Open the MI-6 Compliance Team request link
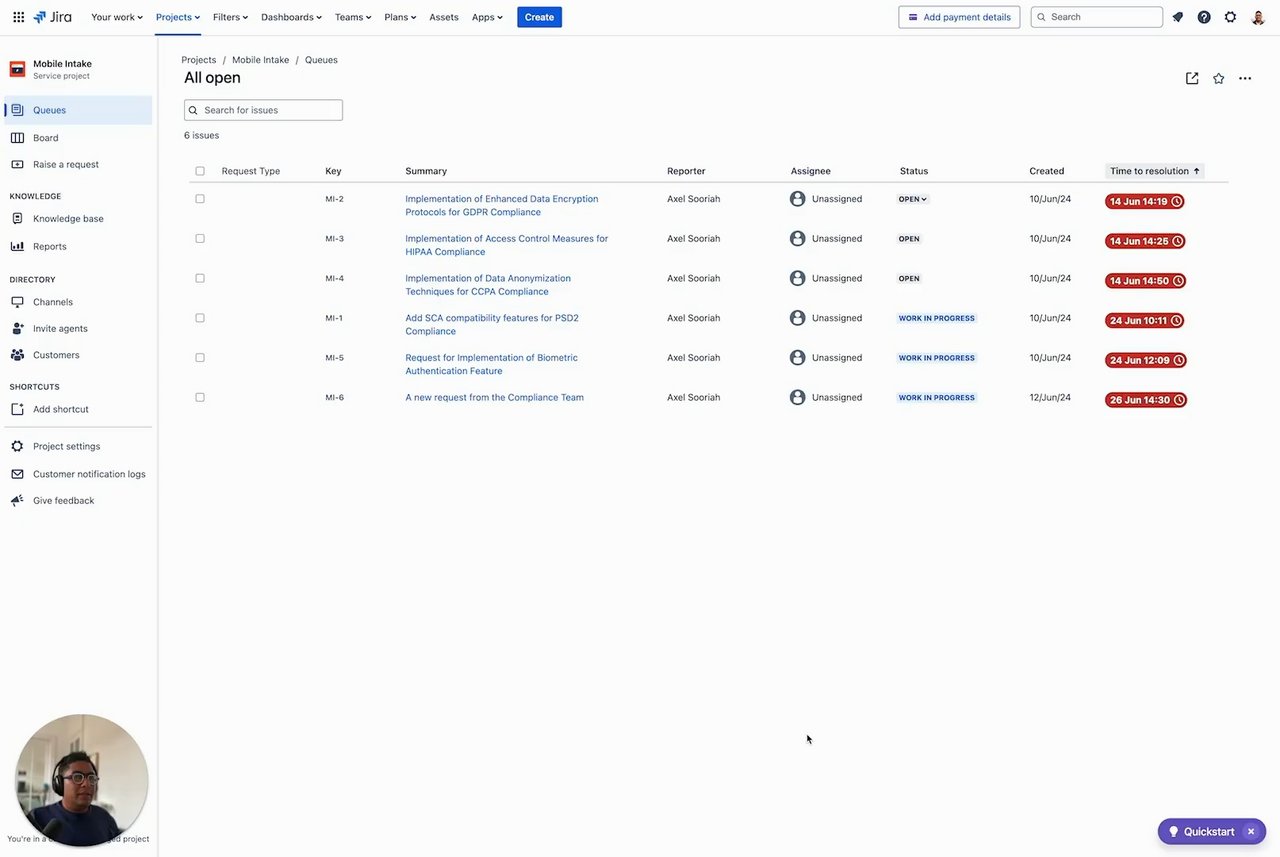1280x857 pixels. pos(494,398)
